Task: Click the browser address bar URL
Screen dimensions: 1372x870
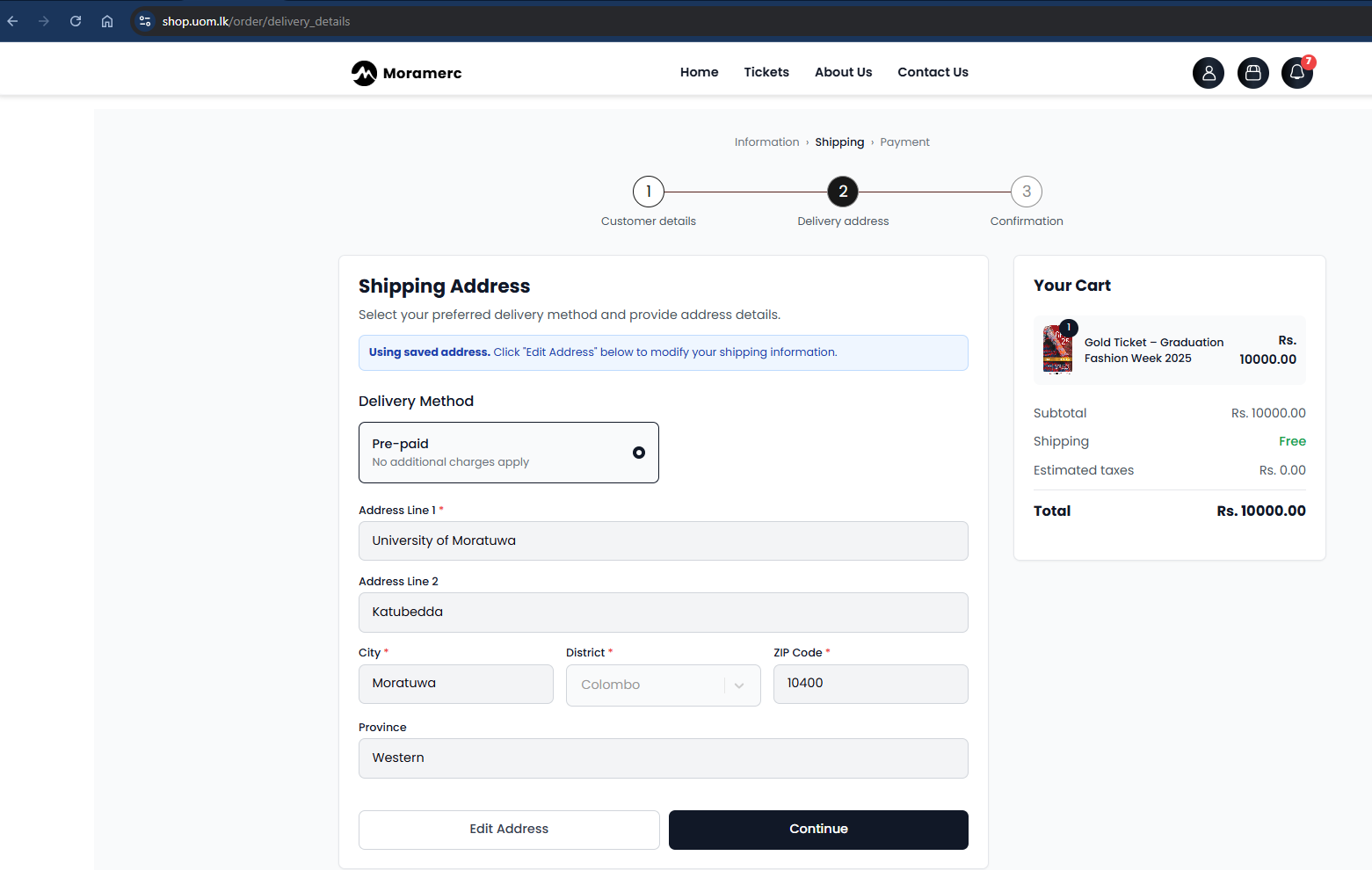Action: pos(256,21)
